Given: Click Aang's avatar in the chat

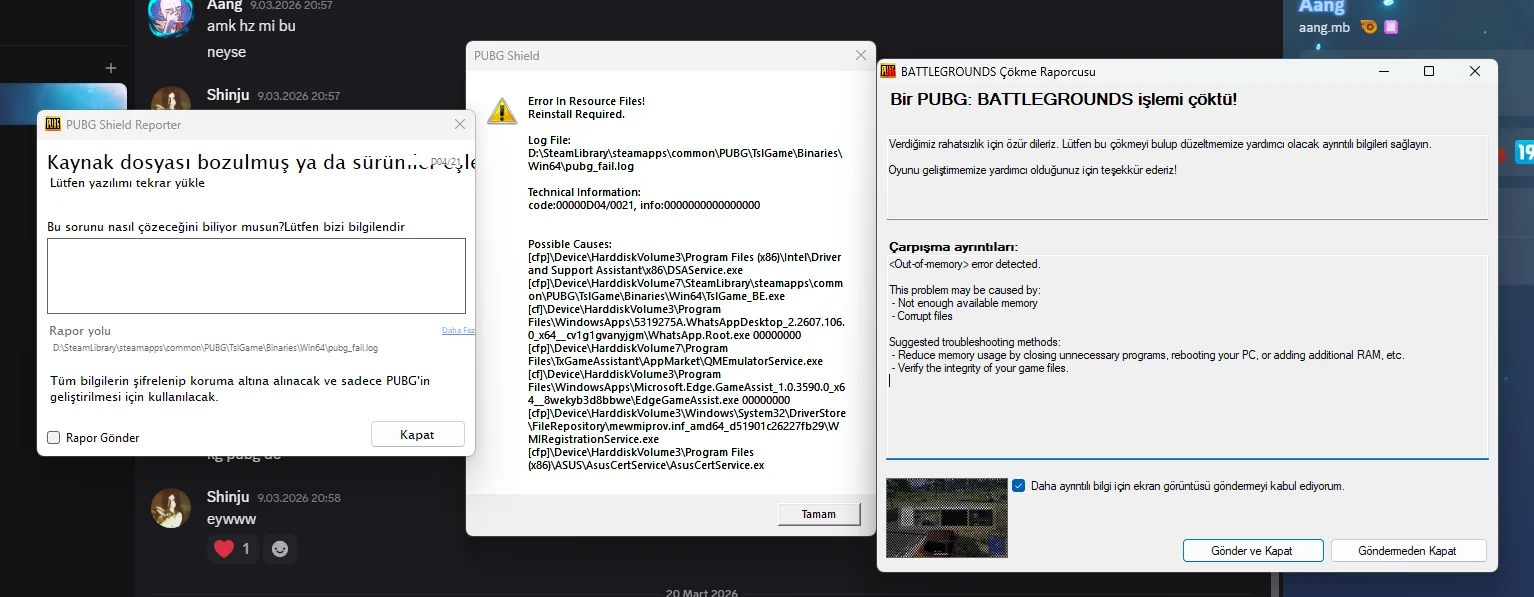Looking at the screenshot, I should [x=171, y=16].
